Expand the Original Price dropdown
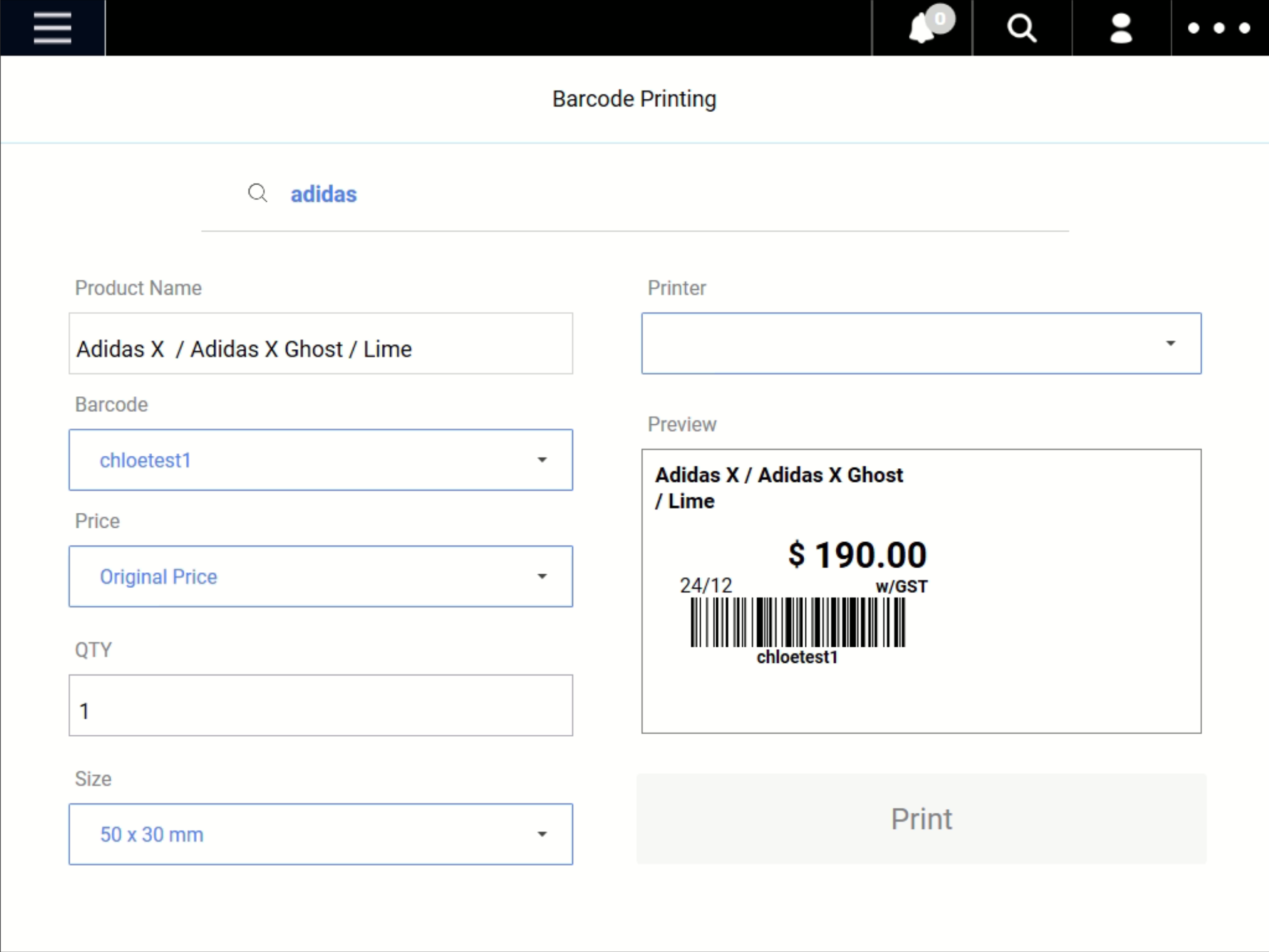 click(x=321, y=576)
